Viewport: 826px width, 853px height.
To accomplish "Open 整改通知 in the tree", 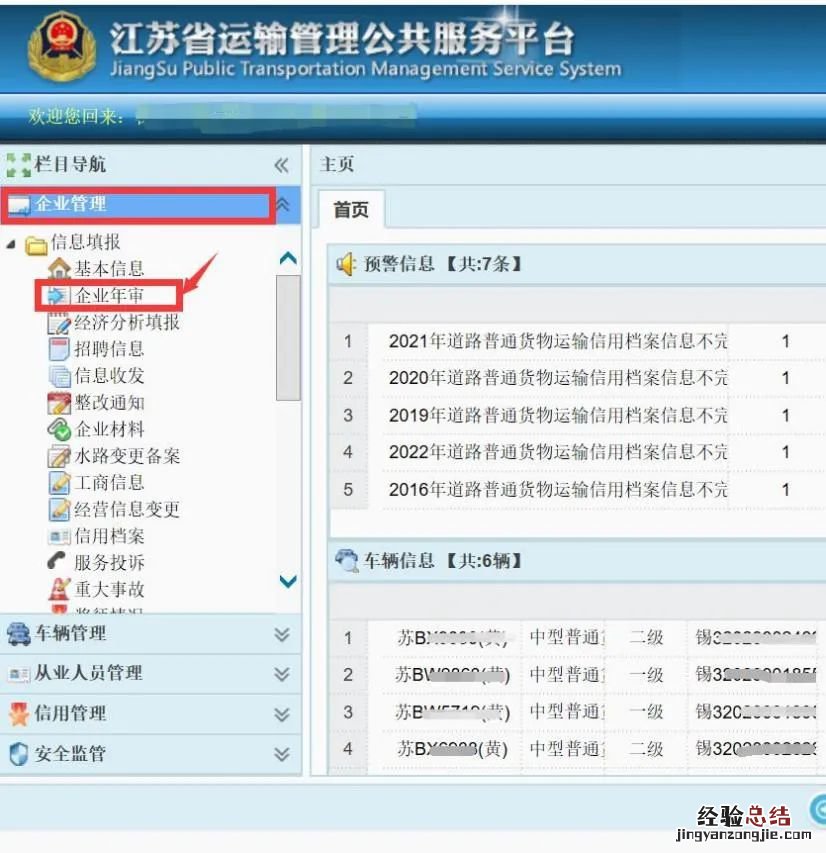I will tap(109, 403).
